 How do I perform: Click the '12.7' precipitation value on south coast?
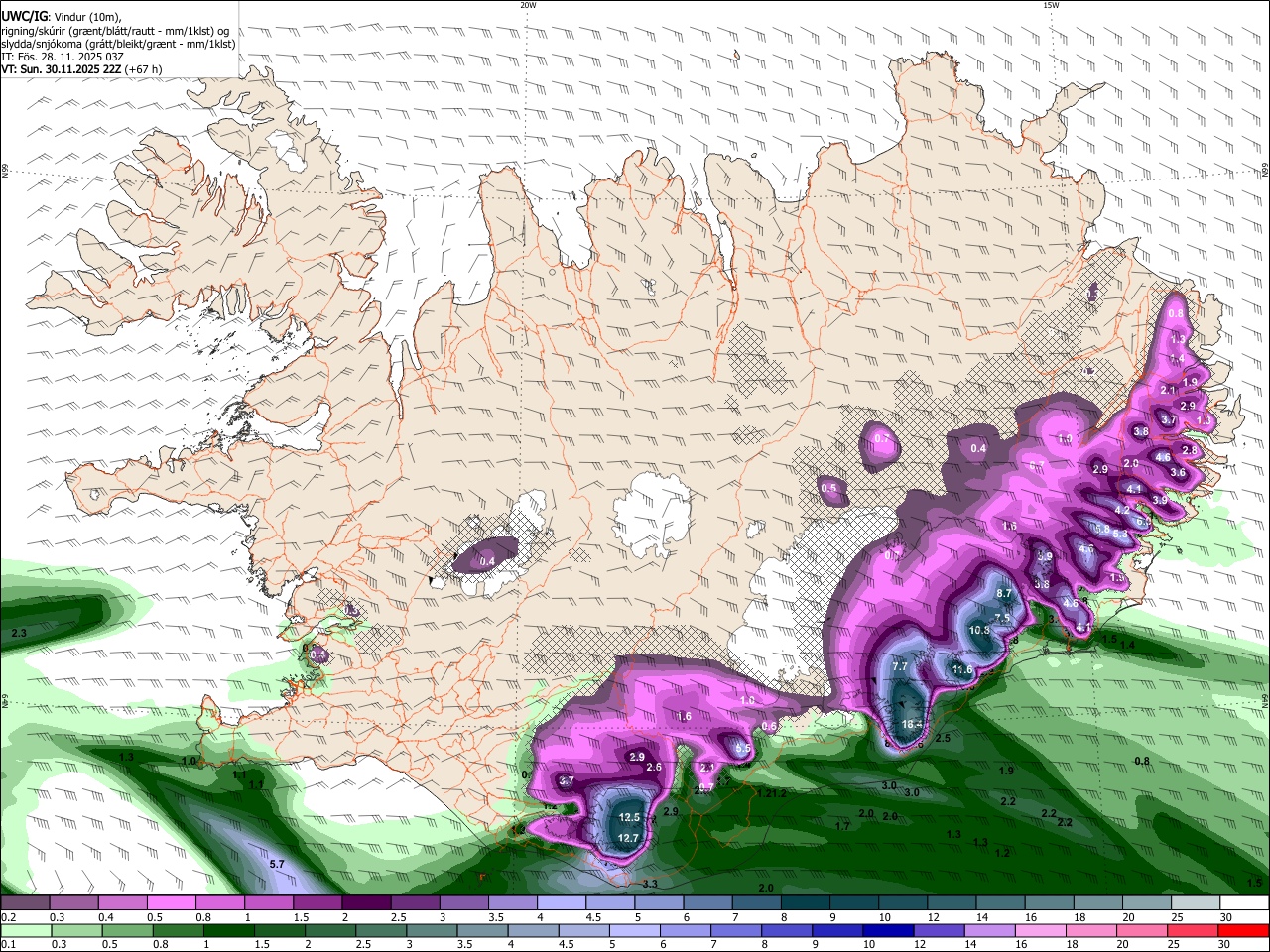point(629,838)
